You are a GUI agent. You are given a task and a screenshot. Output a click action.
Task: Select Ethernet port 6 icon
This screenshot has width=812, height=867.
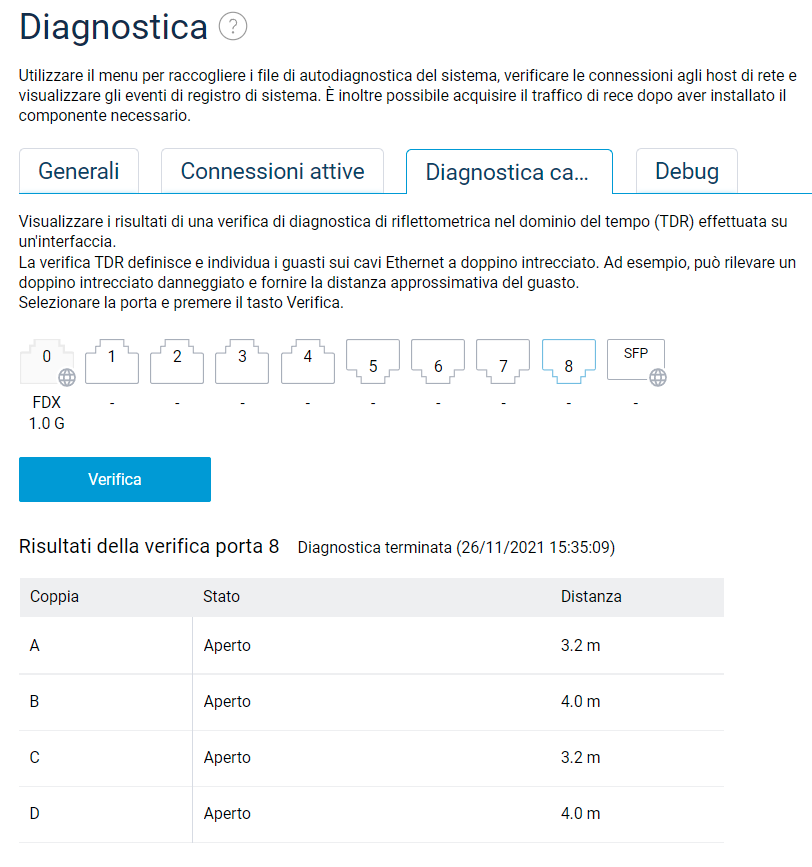[438, 360]
